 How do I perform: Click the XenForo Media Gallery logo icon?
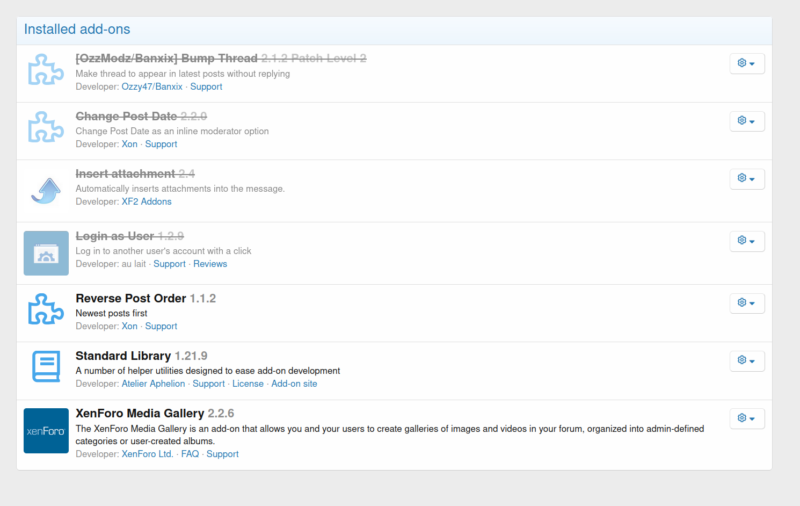[x=46, y=431]
